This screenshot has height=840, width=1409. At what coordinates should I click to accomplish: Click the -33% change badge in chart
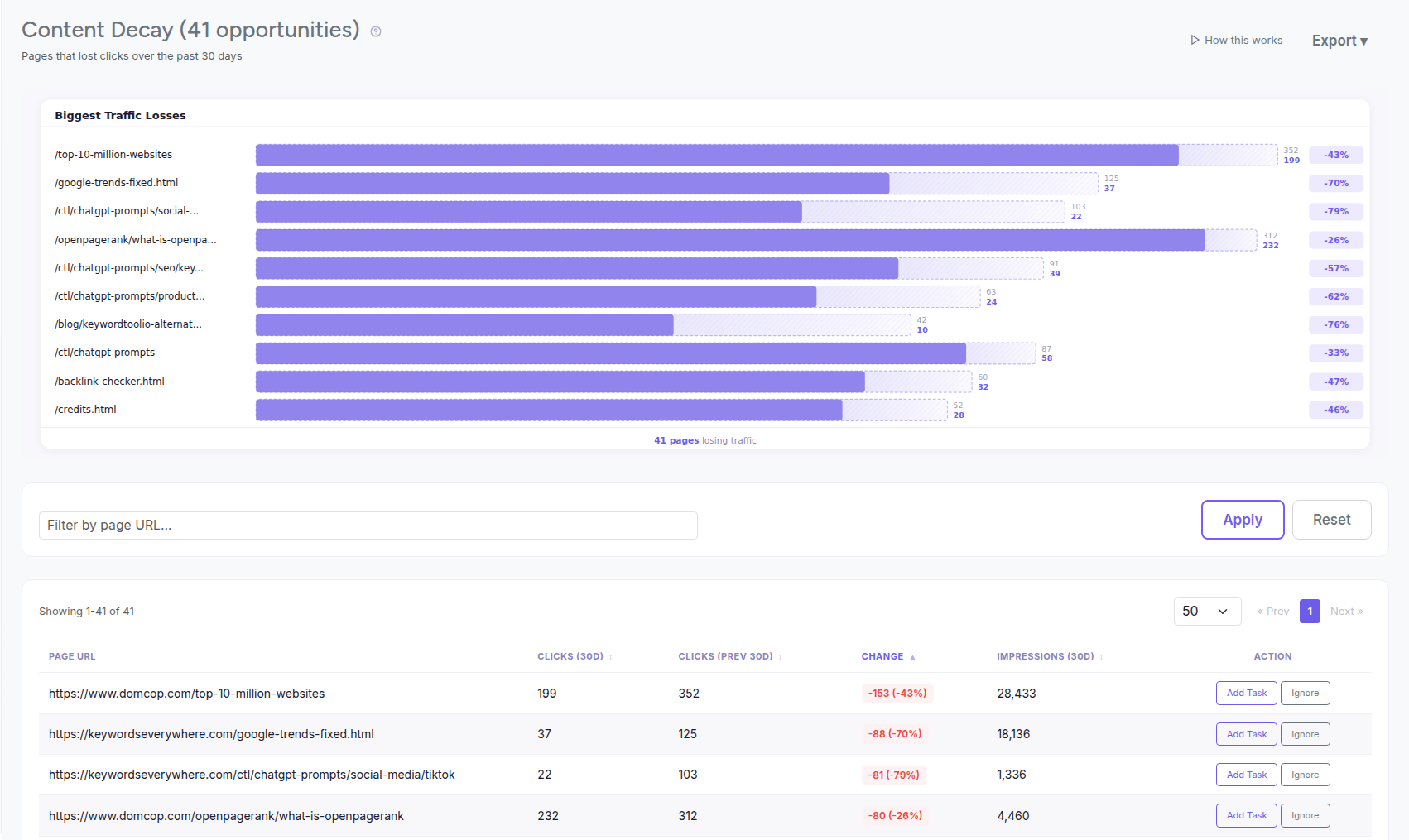pyautogui.click(x=1335, y=353)
